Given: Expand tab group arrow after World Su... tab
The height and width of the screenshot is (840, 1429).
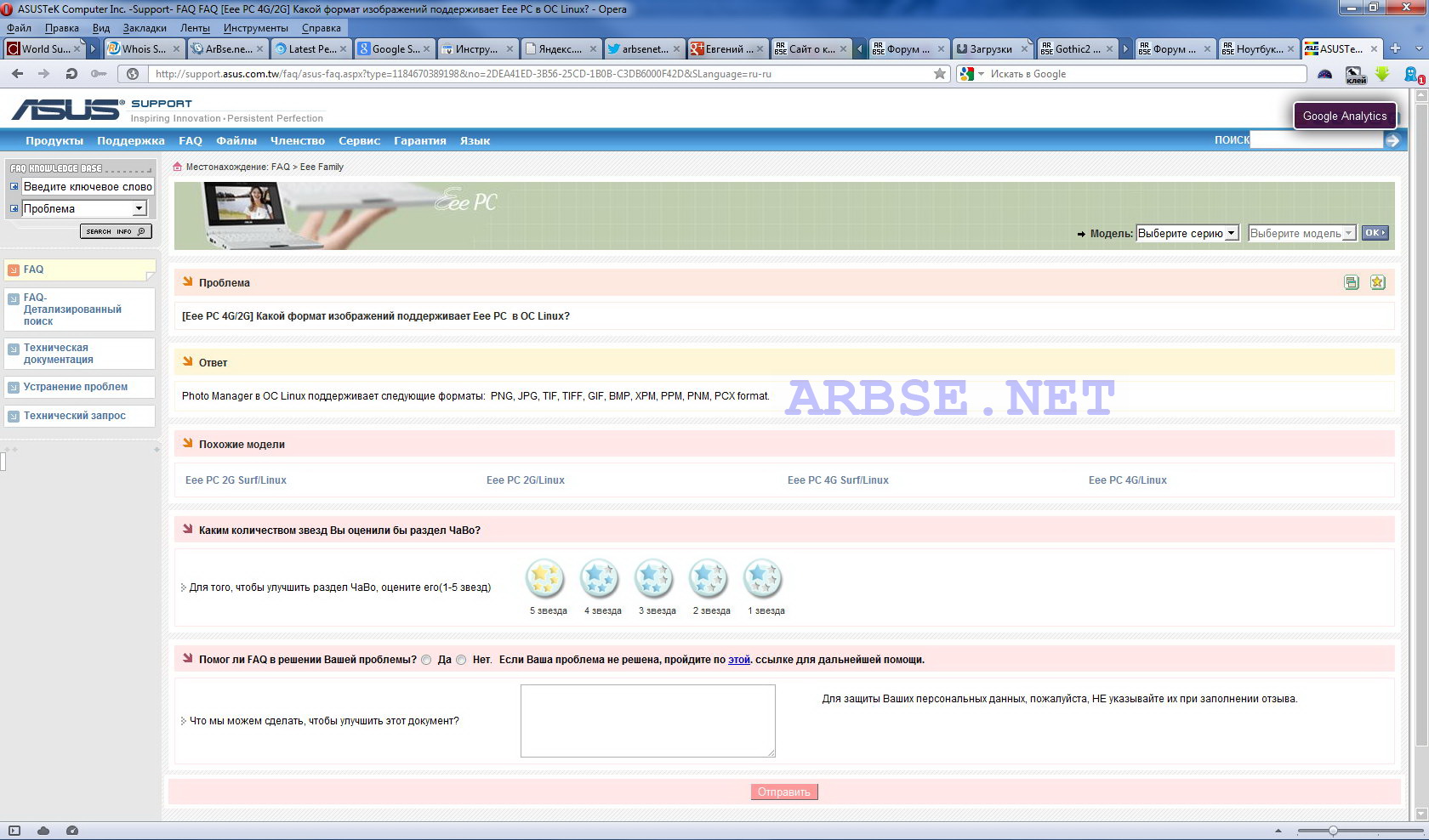Looking at the screenshot, I should [x=94, y=49].
